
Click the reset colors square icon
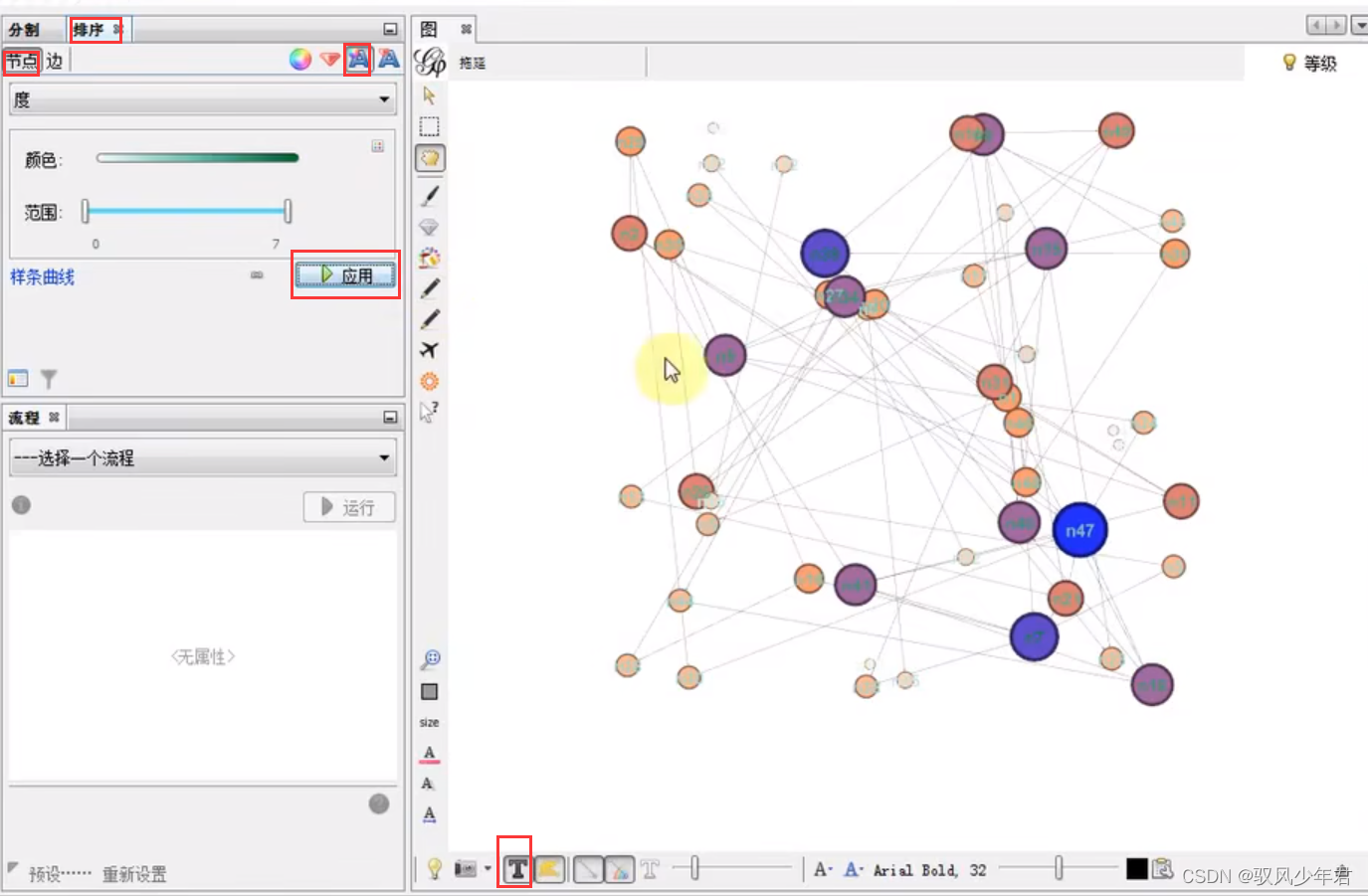click(430, 691)
